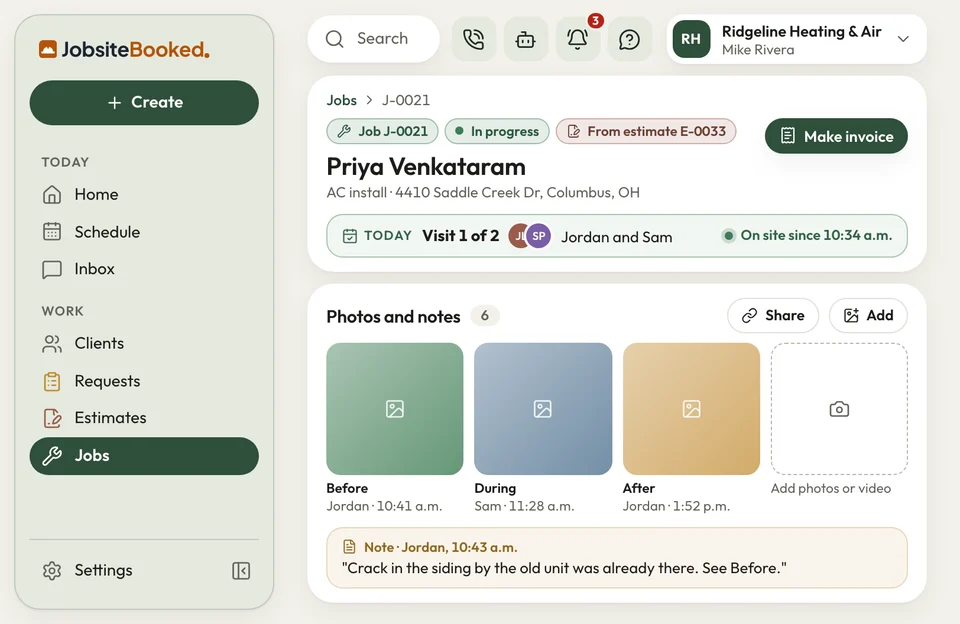960x624 pixels.
Task: Open the AI assistant robot icon
Action: click(525, 39)
